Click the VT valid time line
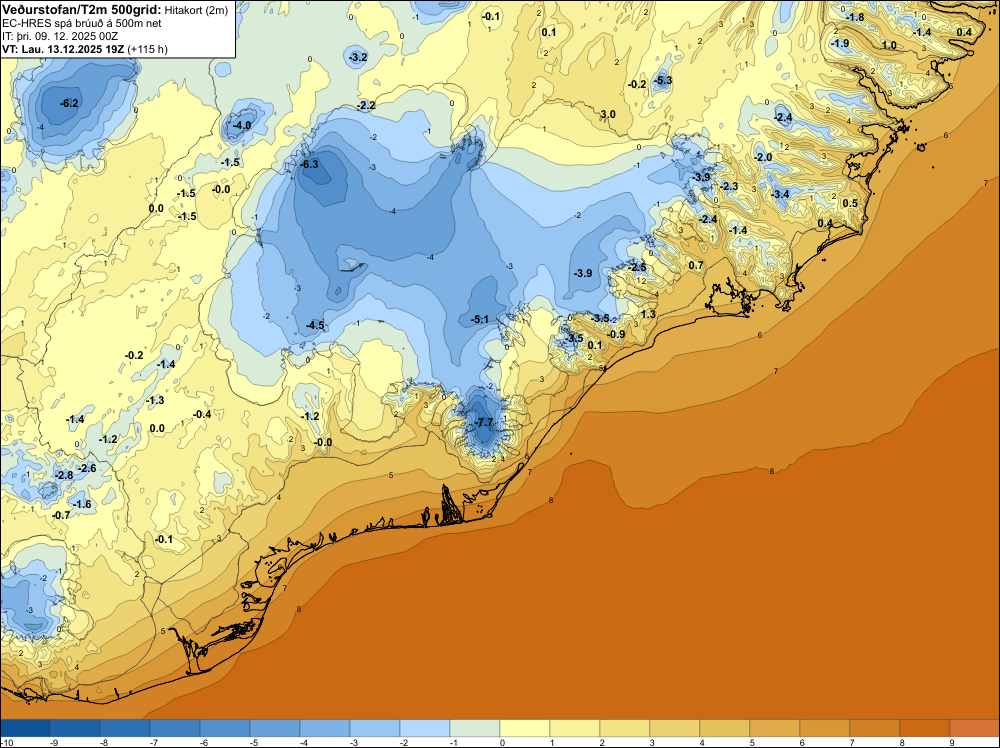The image size is (1000, 748). pyautogui.click(x=85, y=49)
